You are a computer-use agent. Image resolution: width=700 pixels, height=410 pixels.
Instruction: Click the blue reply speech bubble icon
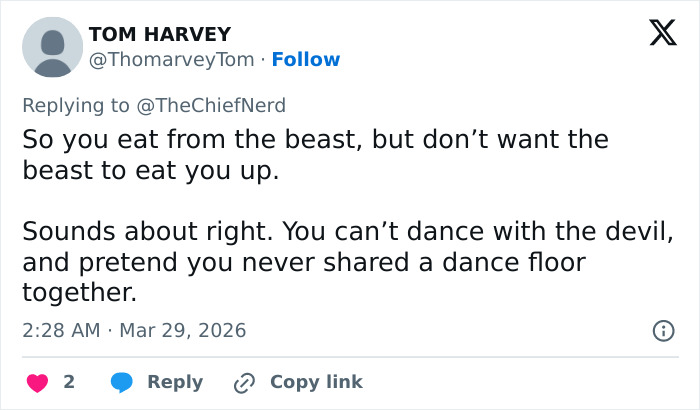click(x=122, y=382)
